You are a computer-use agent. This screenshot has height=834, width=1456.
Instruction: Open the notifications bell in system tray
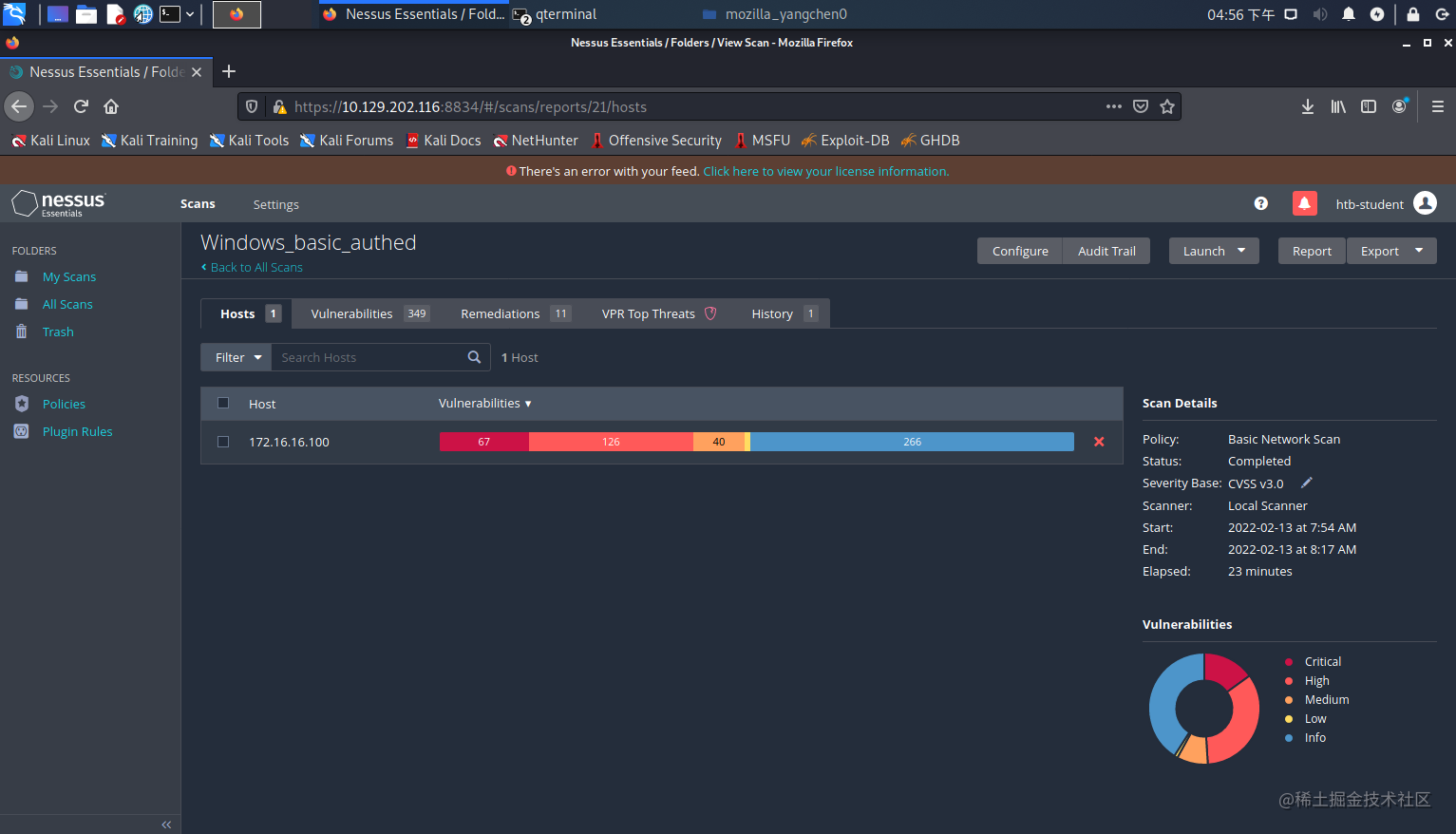point(1349,14)
